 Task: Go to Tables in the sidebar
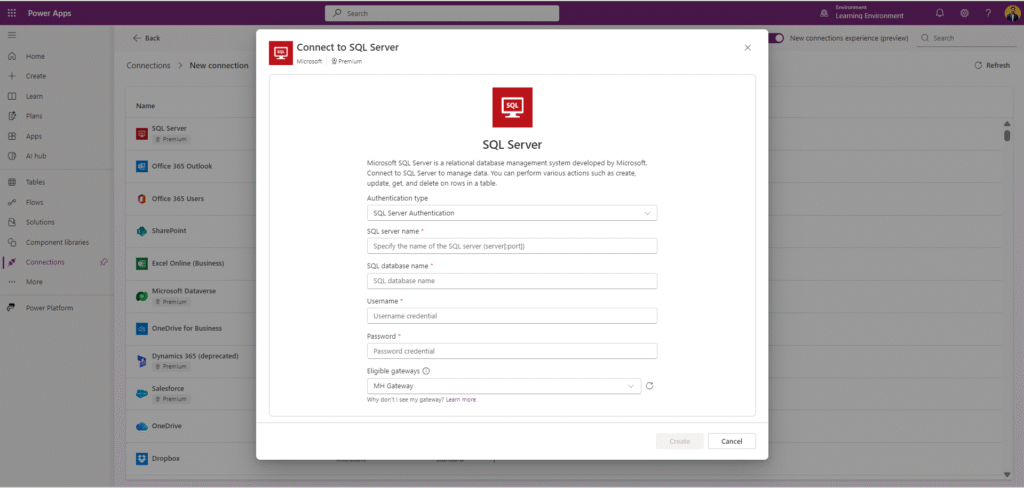[35, 182]
